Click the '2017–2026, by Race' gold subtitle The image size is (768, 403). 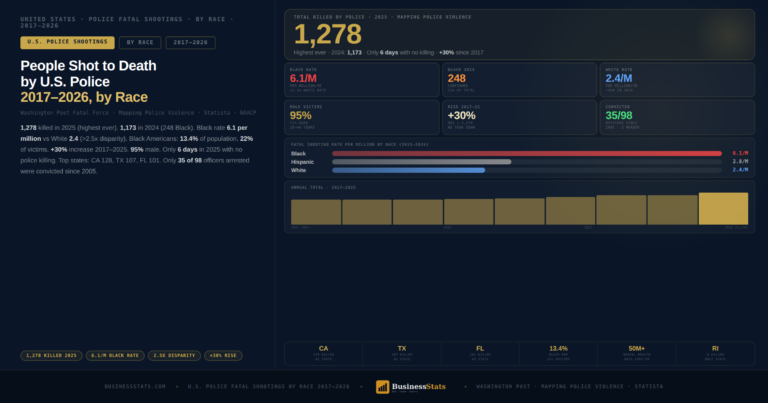[x=84, y=97]
